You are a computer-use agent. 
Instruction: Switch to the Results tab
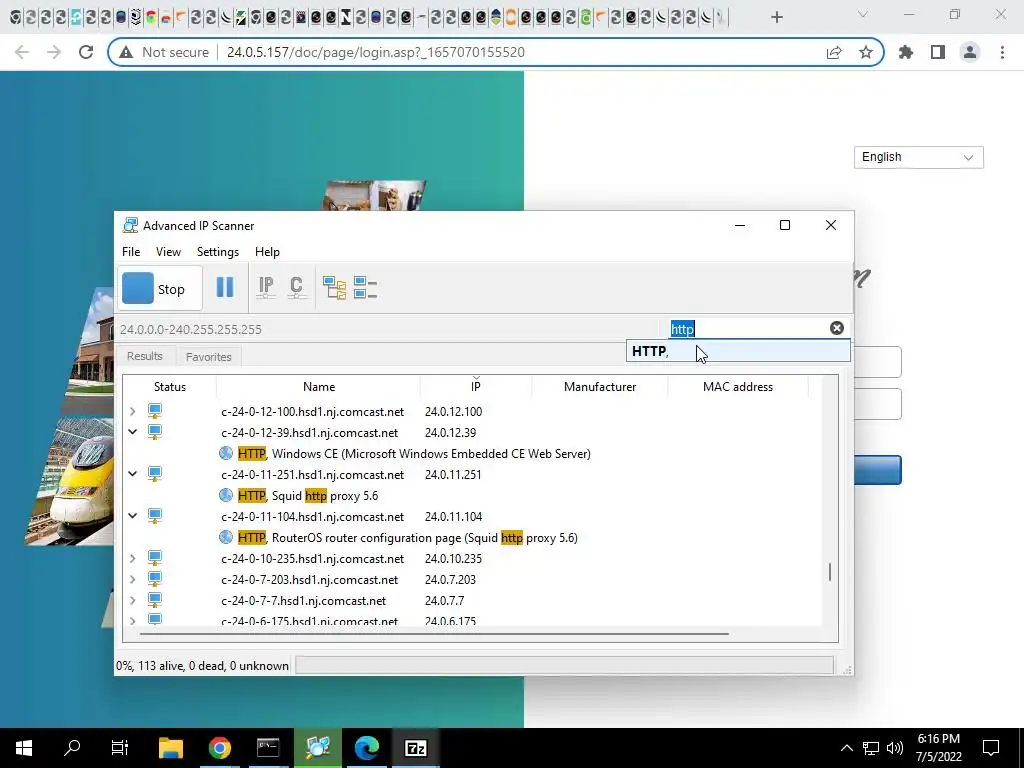coord(144,356)
